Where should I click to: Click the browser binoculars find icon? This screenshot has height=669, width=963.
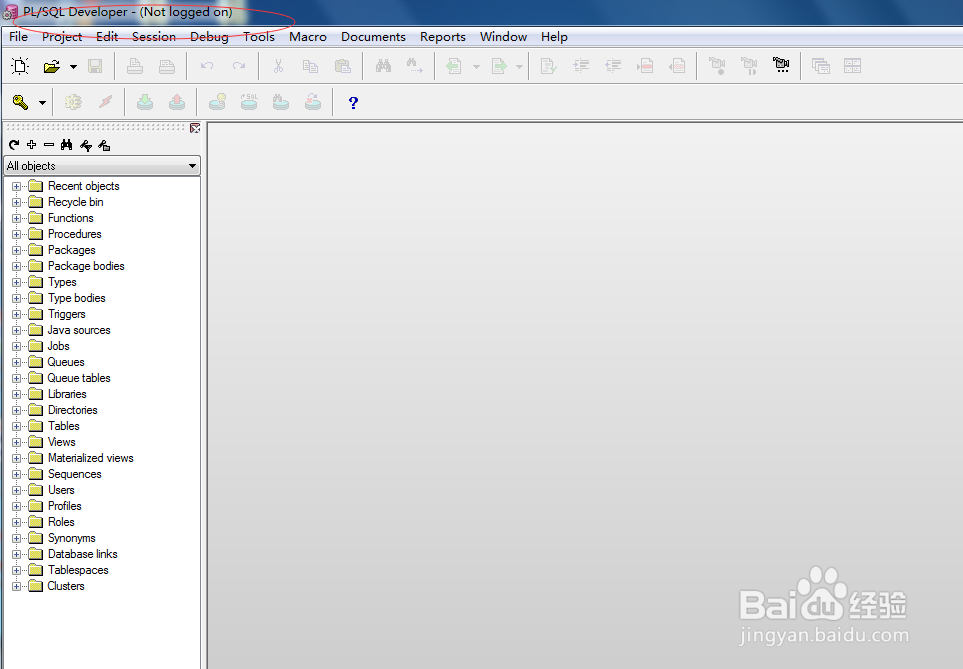coord(66,145)
